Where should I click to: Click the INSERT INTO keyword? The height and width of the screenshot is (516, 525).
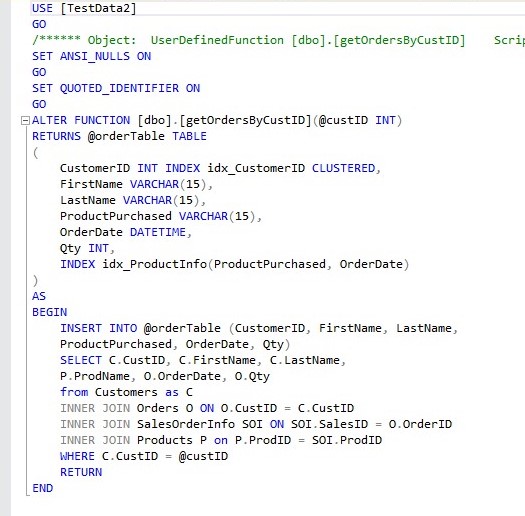click(x=98, y=328)
